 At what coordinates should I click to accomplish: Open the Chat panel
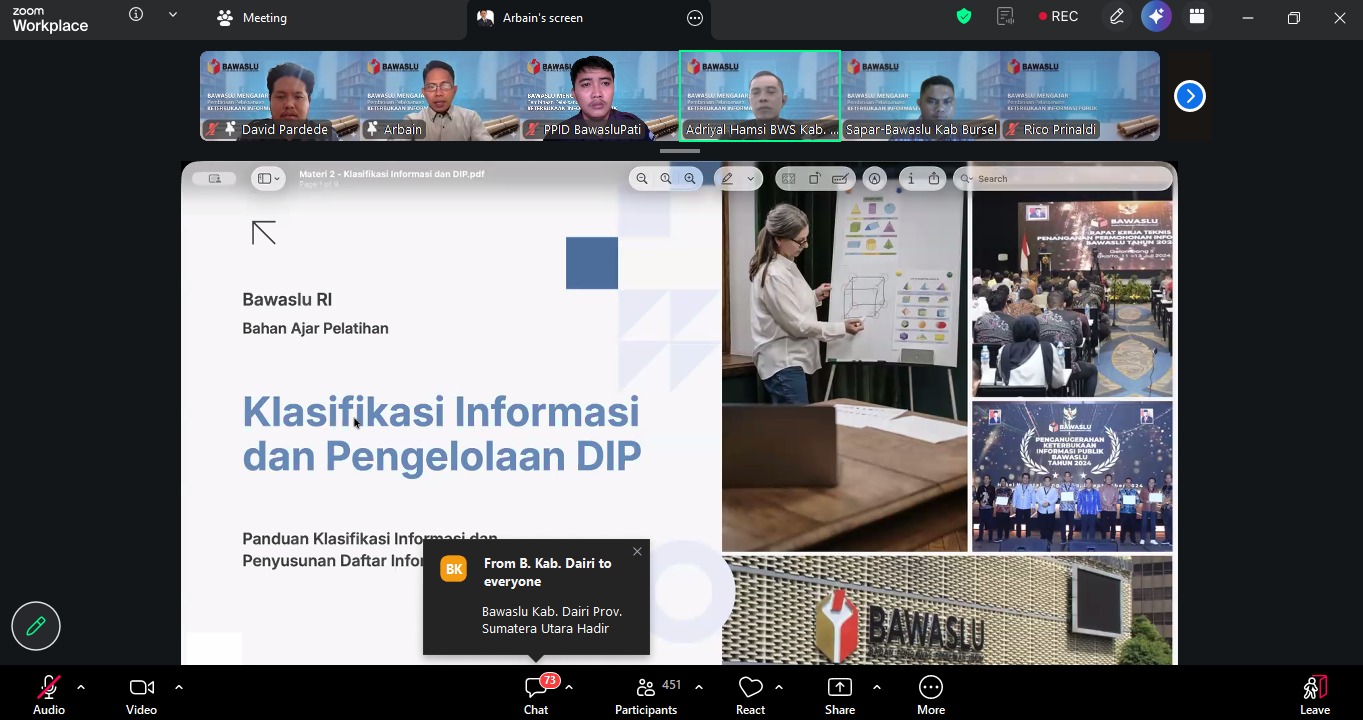click(x=536, y=695)
